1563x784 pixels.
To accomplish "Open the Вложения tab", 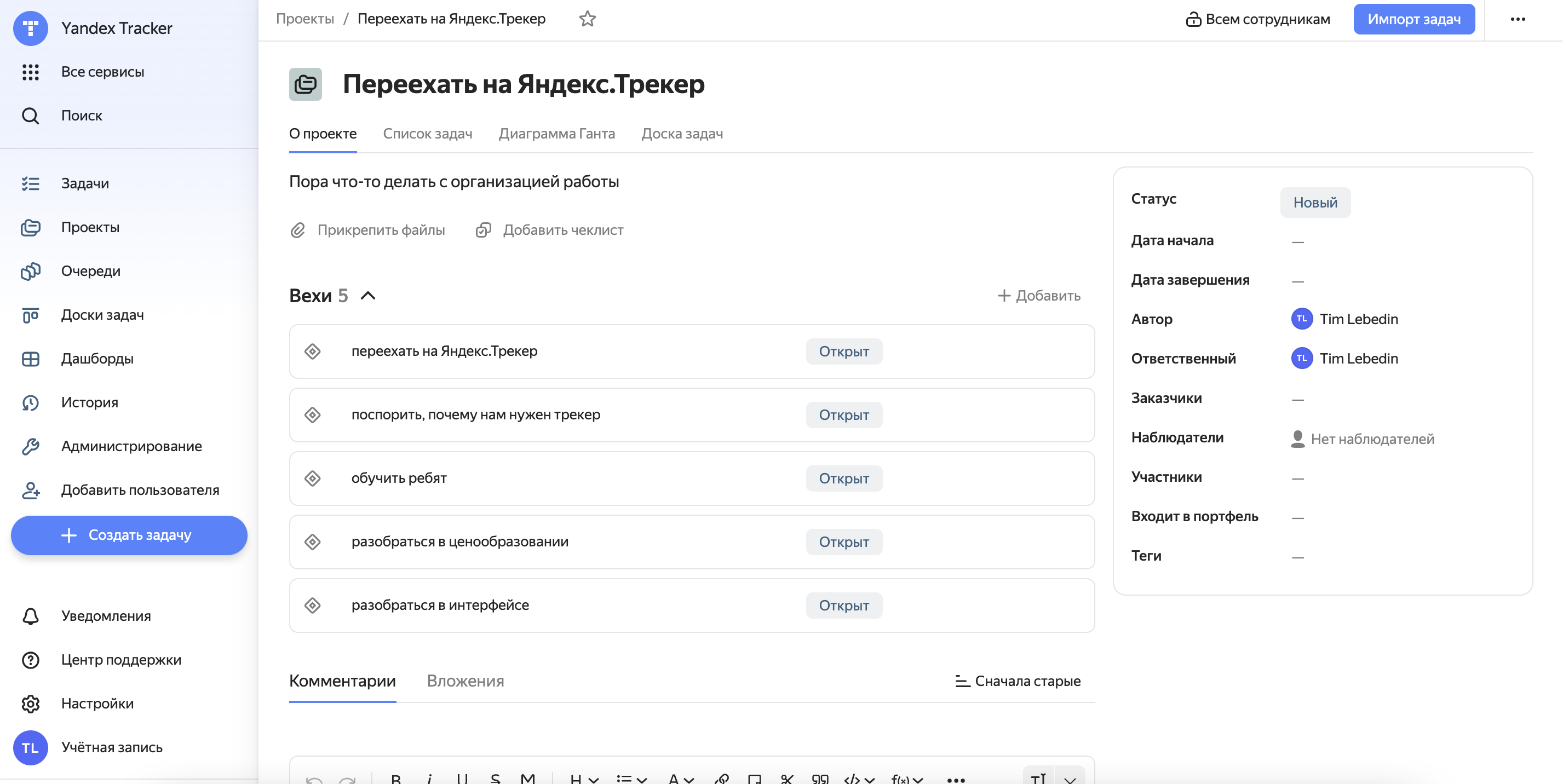I will pyautogui.click(x=465, y=681).
